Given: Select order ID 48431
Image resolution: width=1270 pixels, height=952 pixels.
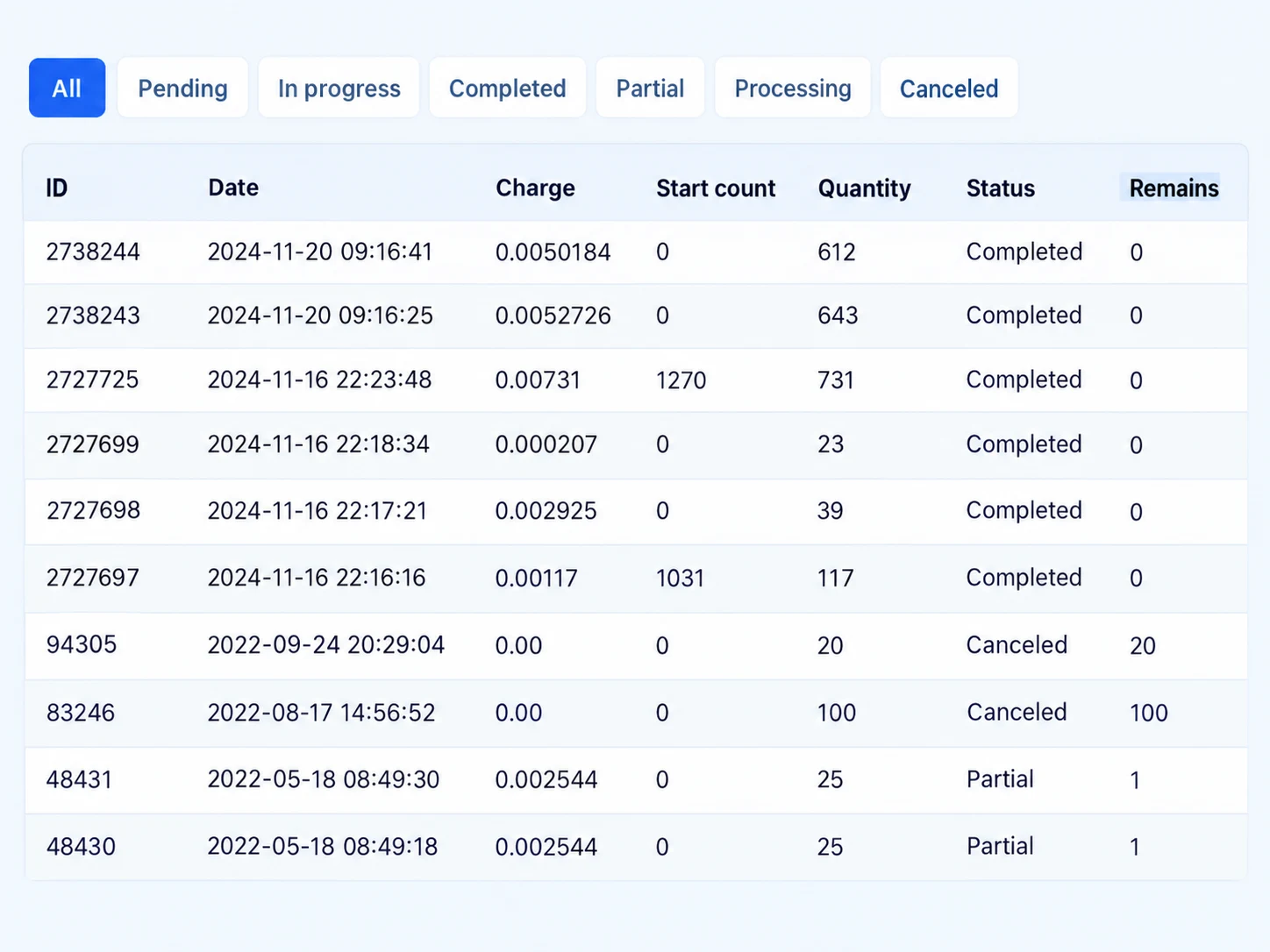Looking at the screenshot, I should tap(79, 779).
